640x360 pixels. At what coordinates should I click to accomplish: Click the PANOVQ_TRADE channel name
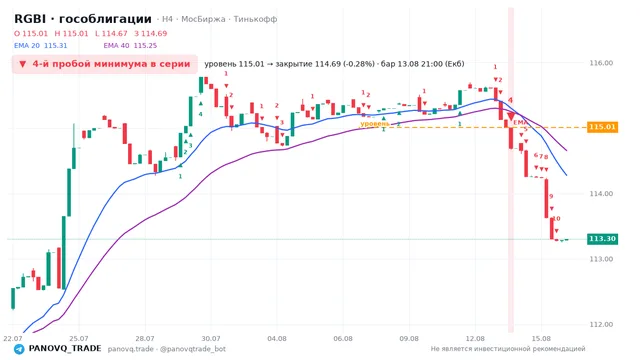tap(65, 349)
